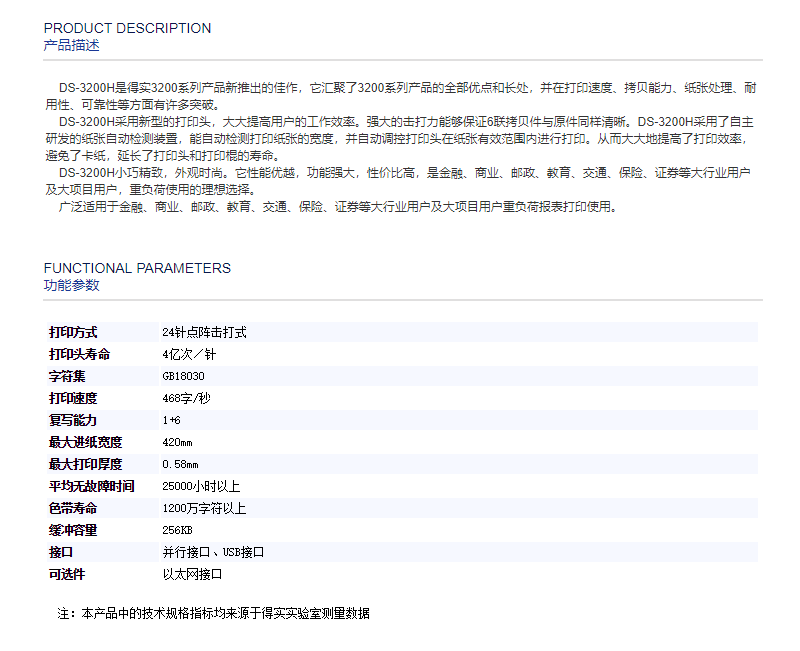Click the 功能参数 subheading
This screenshot has height=651, width=800.
71,285
